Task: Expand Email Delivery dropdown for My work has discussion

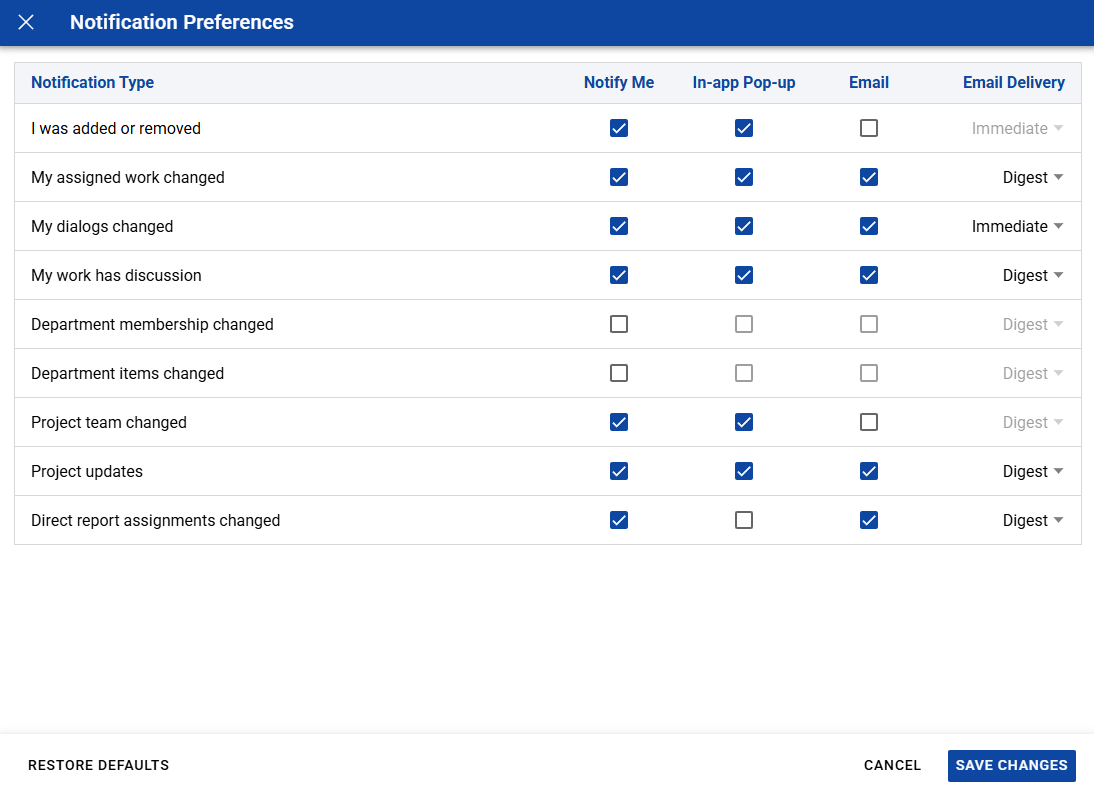Action: [1033, 276]
